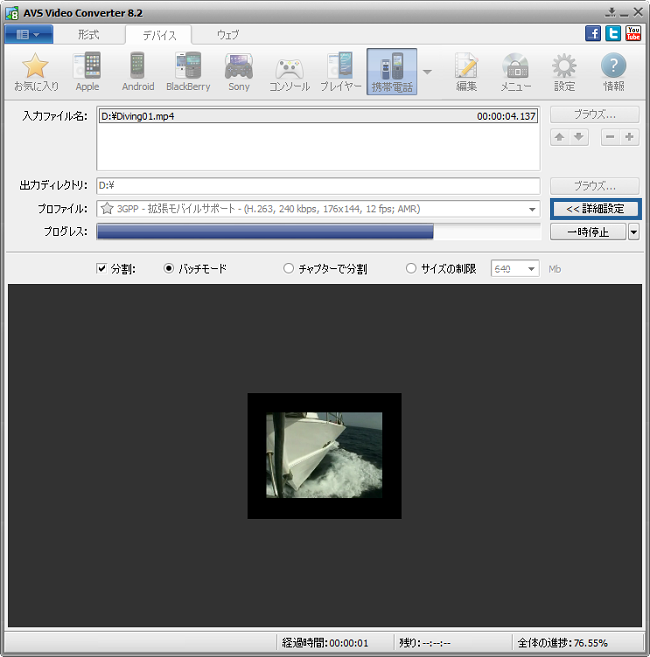Expand the プロファイル profile dropdown
The width and height of the screenshot is (650, 657).
coord(532,209)
